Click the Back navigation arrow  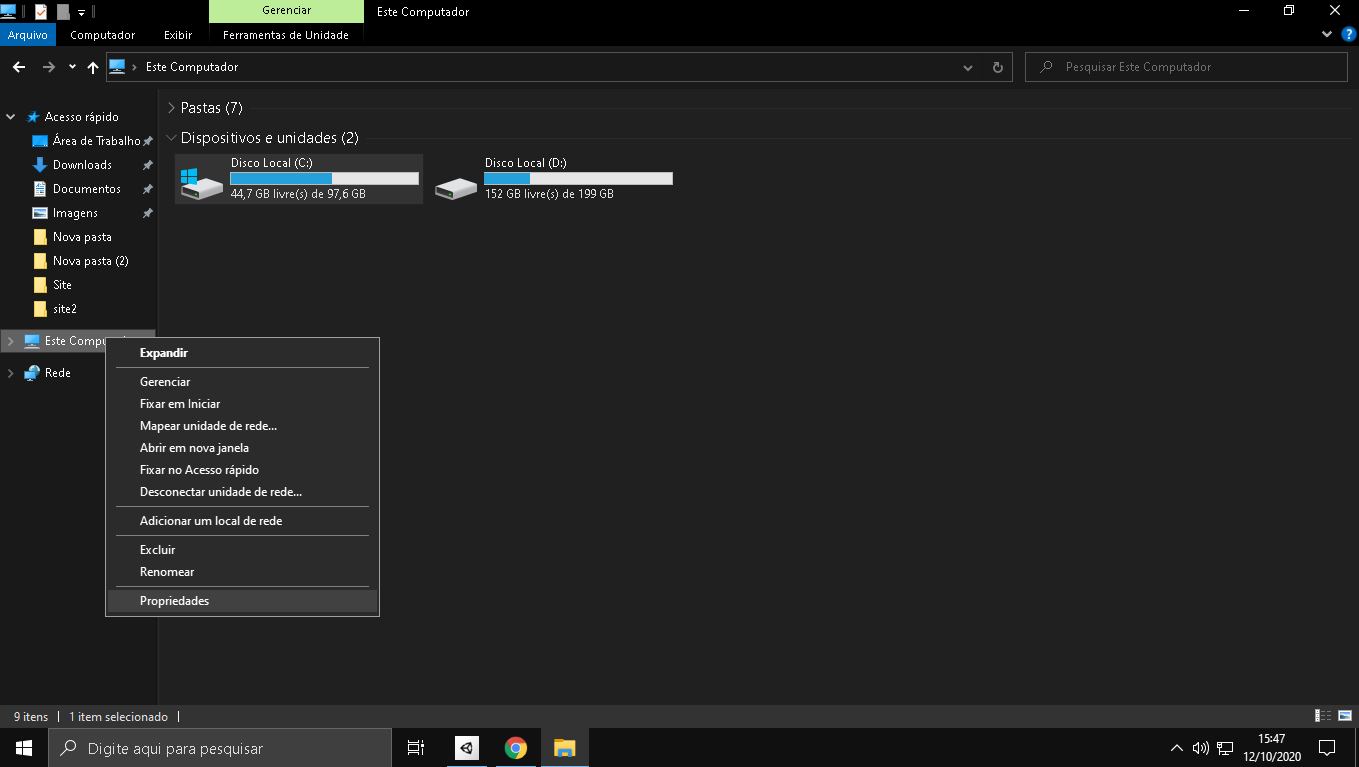pos(18,67)
